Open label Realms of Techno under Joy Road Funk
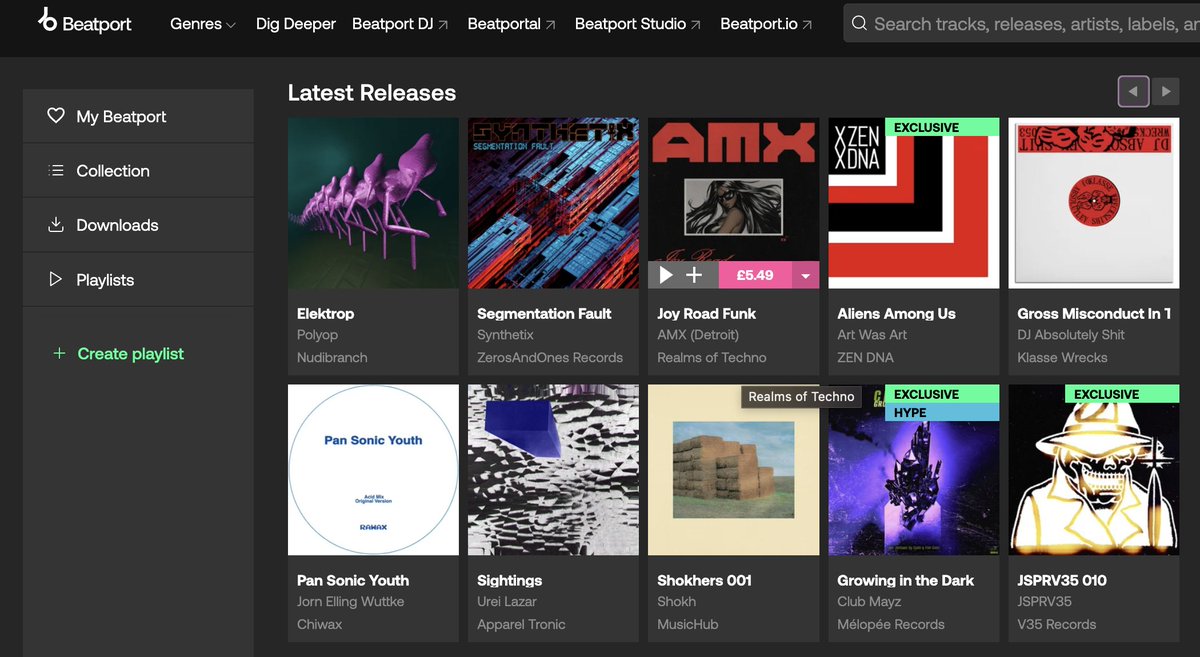Image resolution: width=1200 pixels, height=657 pixels. click(712, 357)
